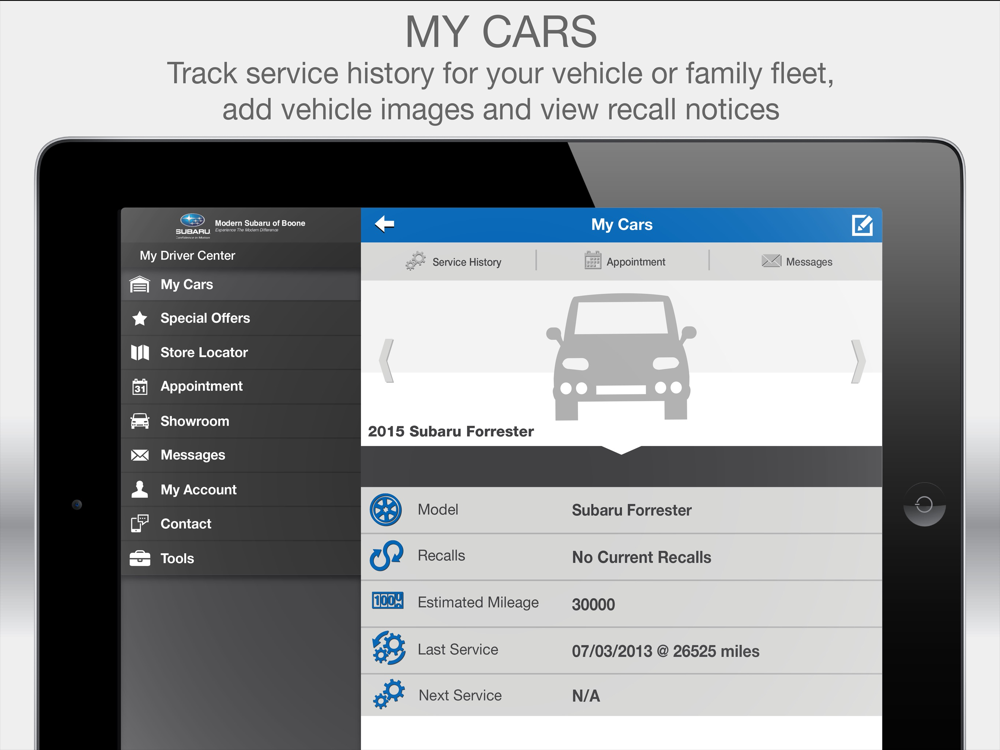Screen dimensions: 1000x750
Task: Tap the gray car placeholder image
Action: [x=621, y=357]
